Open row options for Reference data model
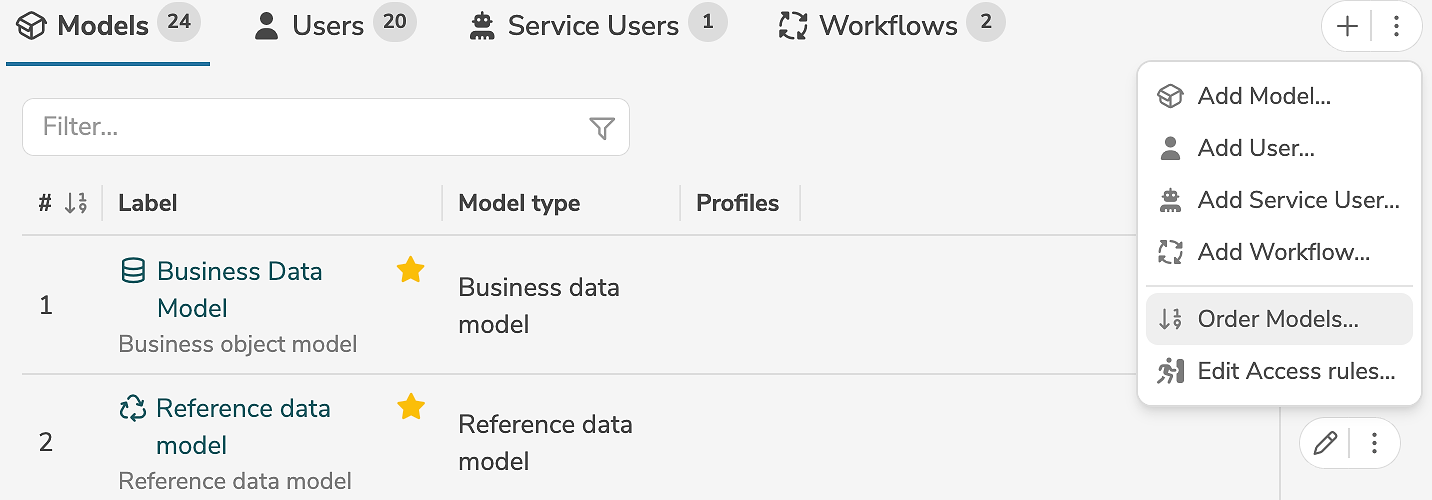 click(1375, 442)
